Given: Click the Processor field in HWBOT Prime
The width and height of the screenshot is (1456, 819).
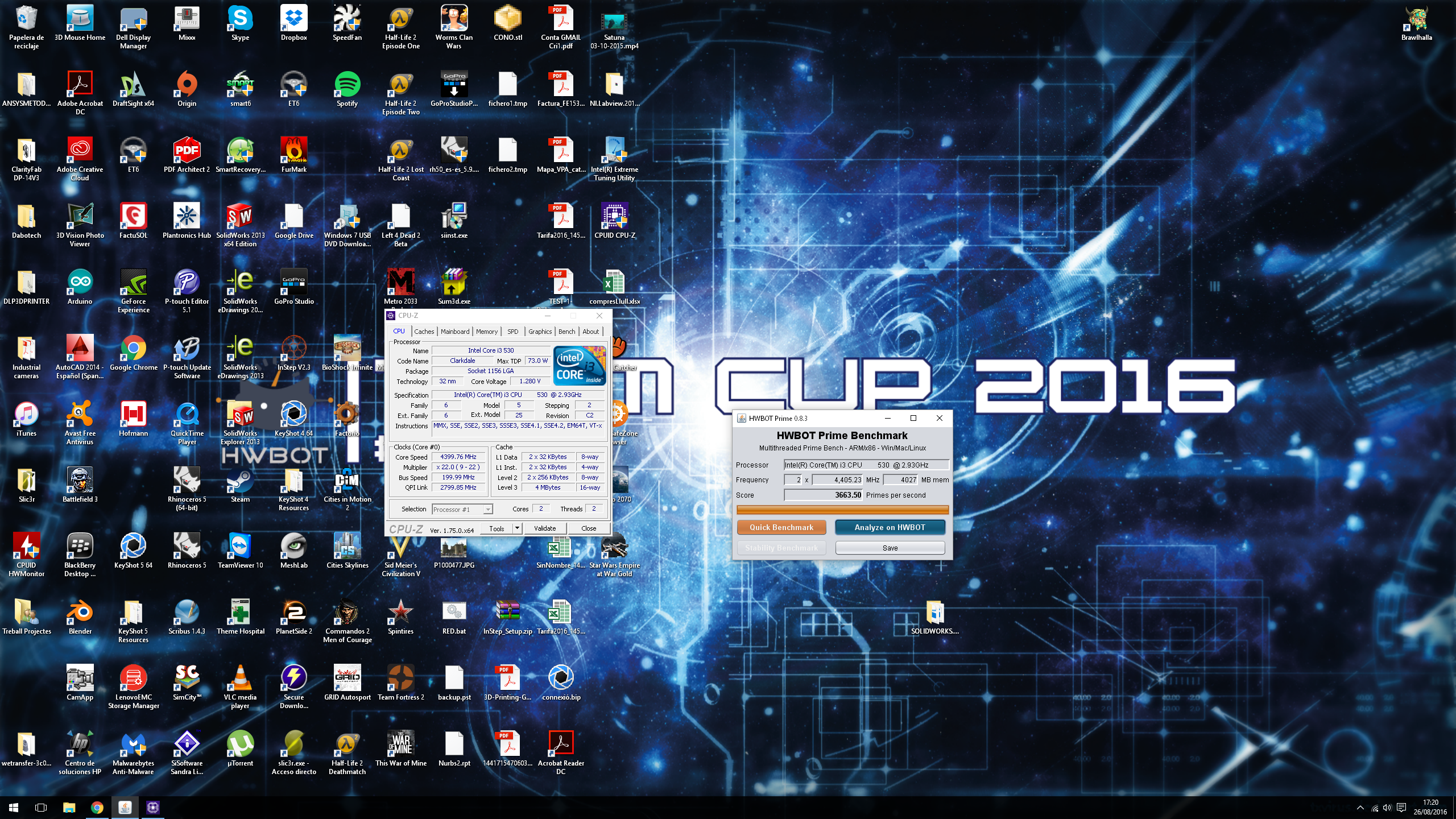Looking at the screenshot, I should click(866, 465).
